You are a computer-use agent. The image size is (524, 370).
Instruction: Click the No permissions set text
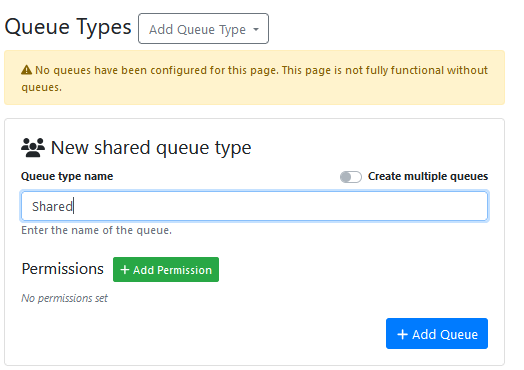(64, 298)
